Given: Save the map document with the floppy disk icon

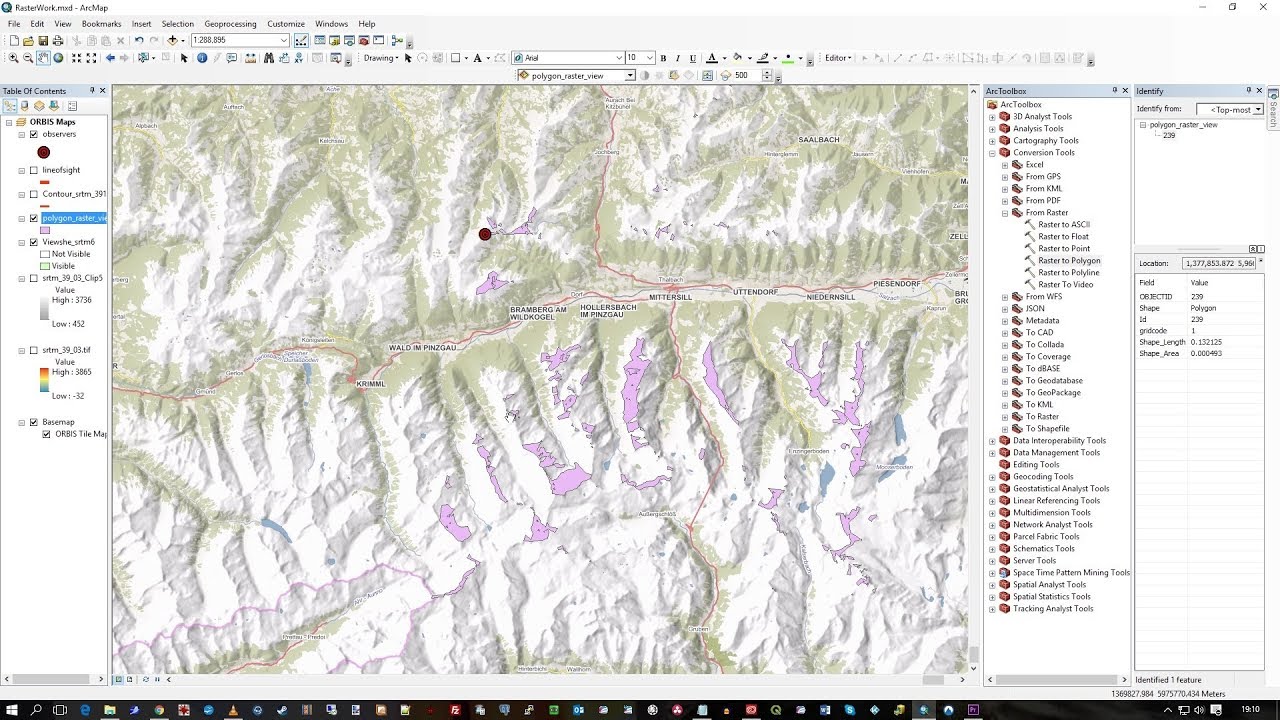Looking at the screenshot, I should [43, 40].
